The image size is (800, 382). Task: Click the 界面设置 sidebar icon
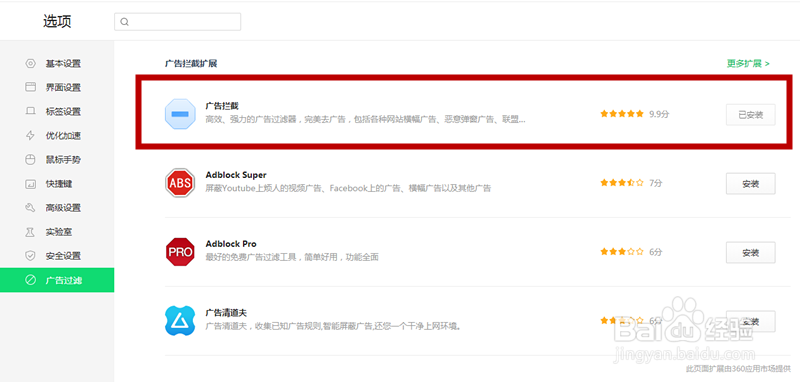(31, 87)
